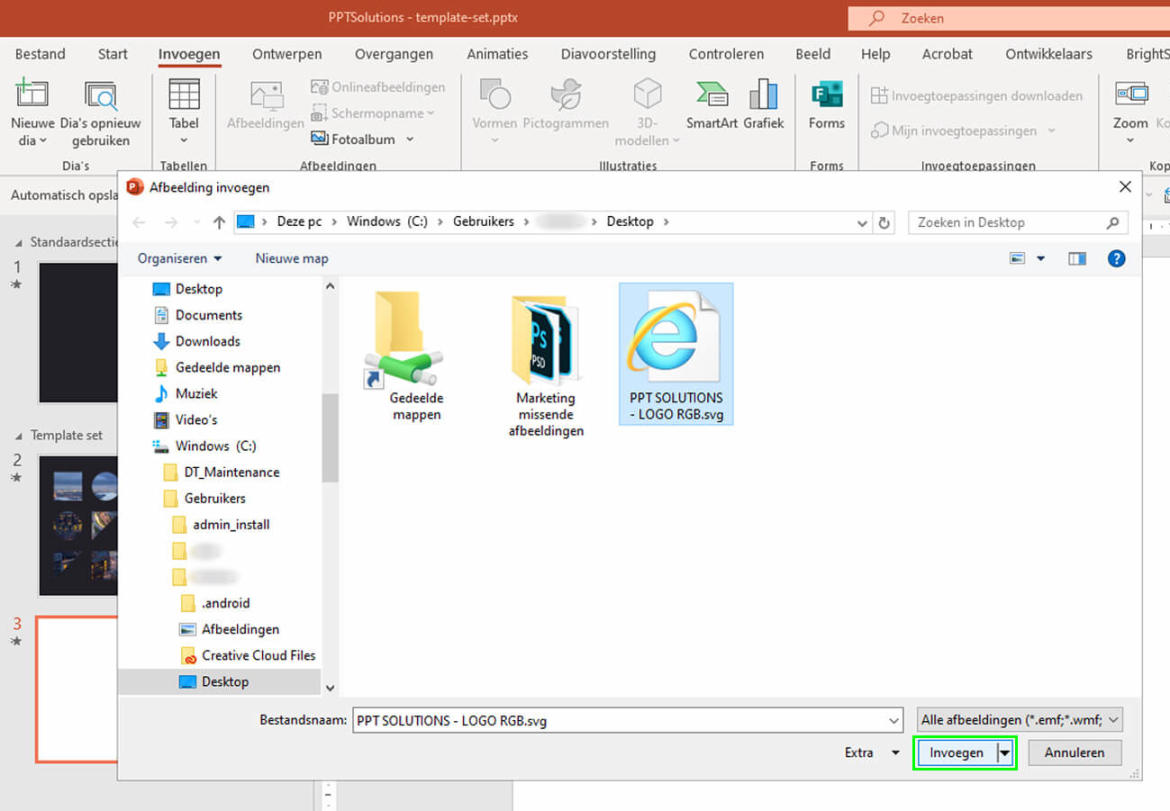Insert a table using the Tabel icon

pyautogui.click(x=183, y=105)
